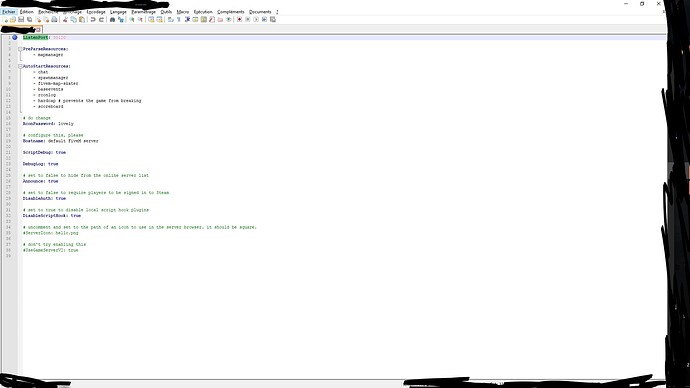The width and height of the screenshot is (690, 388).
Task: Toggle show all characters paragraph icon
Action: click(x=178, y=19)
